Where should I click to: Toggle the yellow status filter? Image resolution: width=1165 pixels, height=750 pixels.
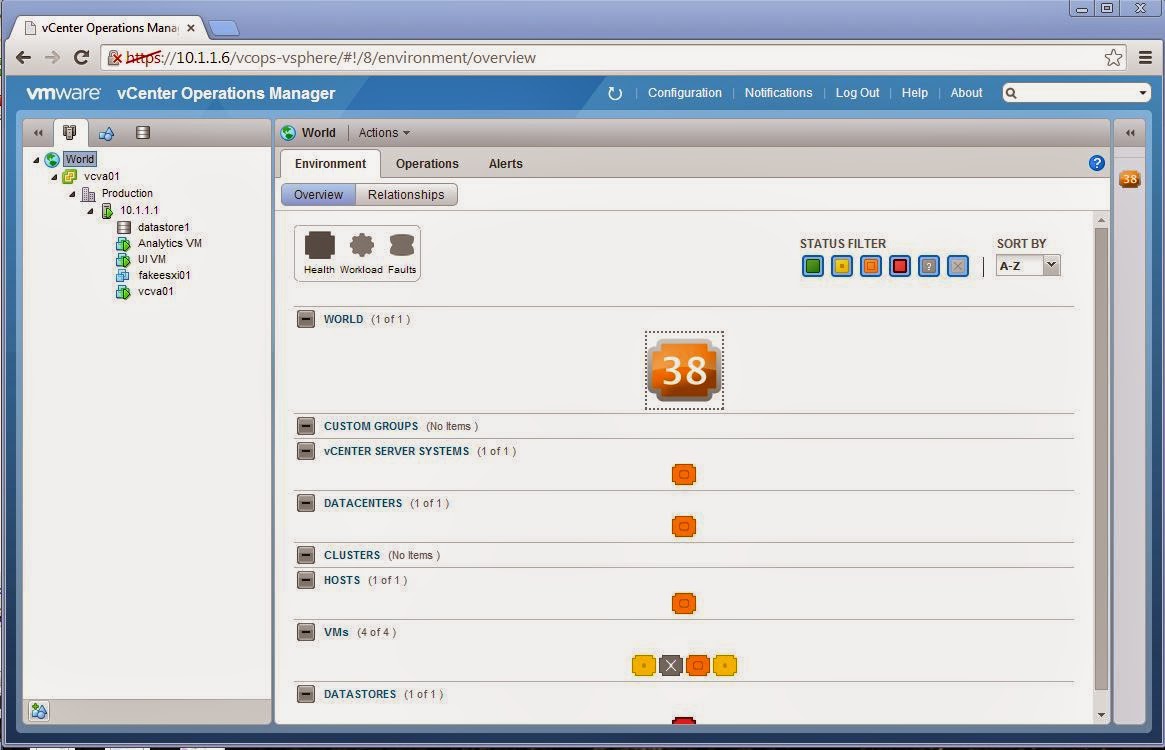pyautogui.click(x=842, y=266)
